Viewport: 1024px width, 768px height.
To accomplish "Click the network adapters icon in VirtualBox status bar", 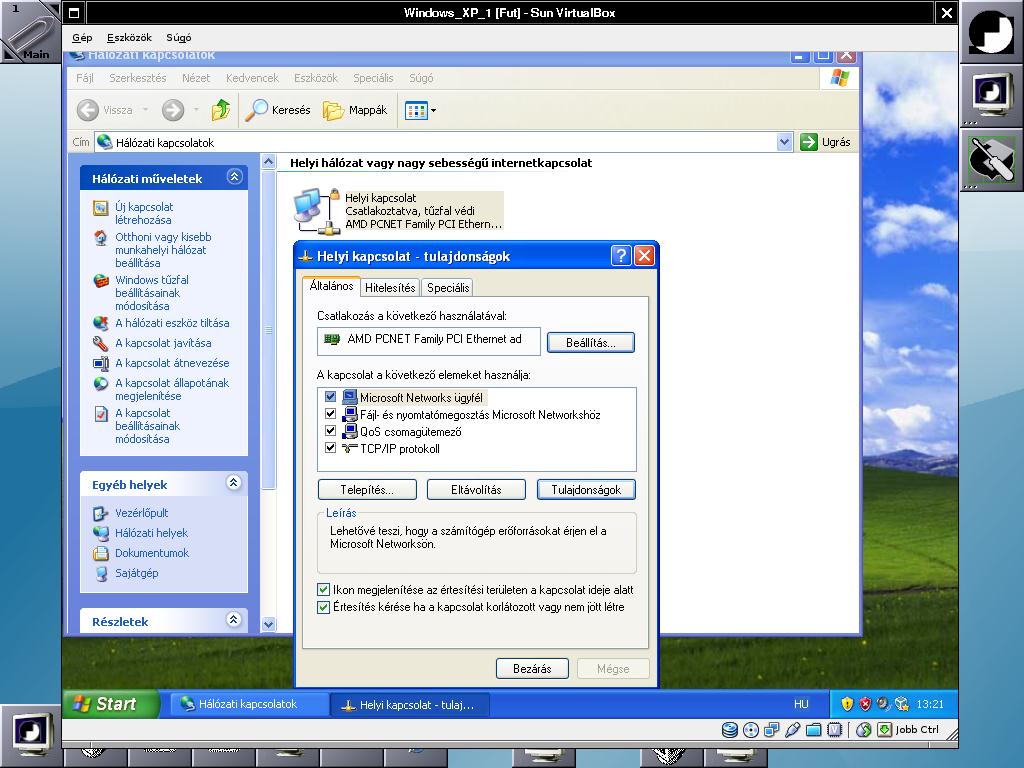I will [772, 729].
